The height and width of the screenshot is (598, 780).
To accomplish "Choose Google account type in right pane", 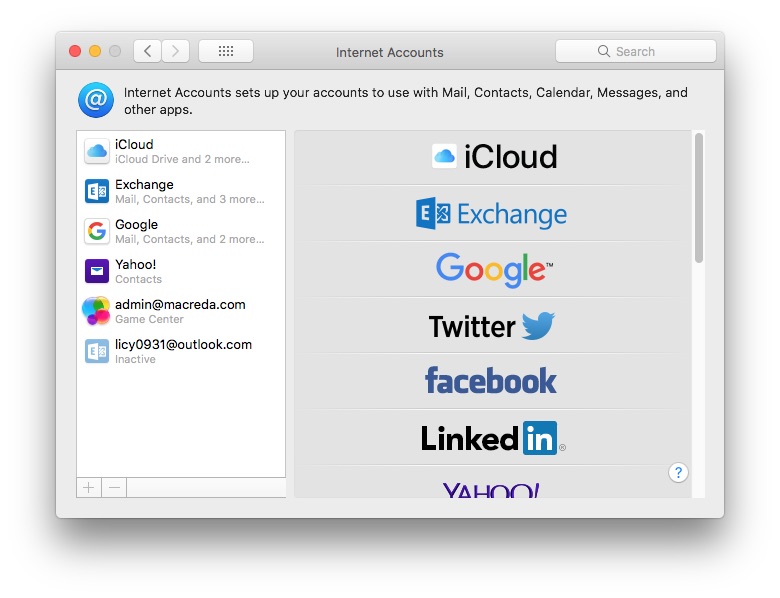I will click(x=494, y=270).
